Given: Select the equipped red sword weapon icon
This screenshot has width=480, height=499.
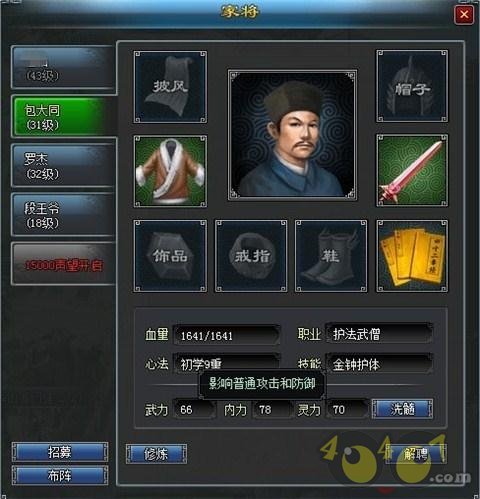Looking at the screenshot, I should 412,171.
